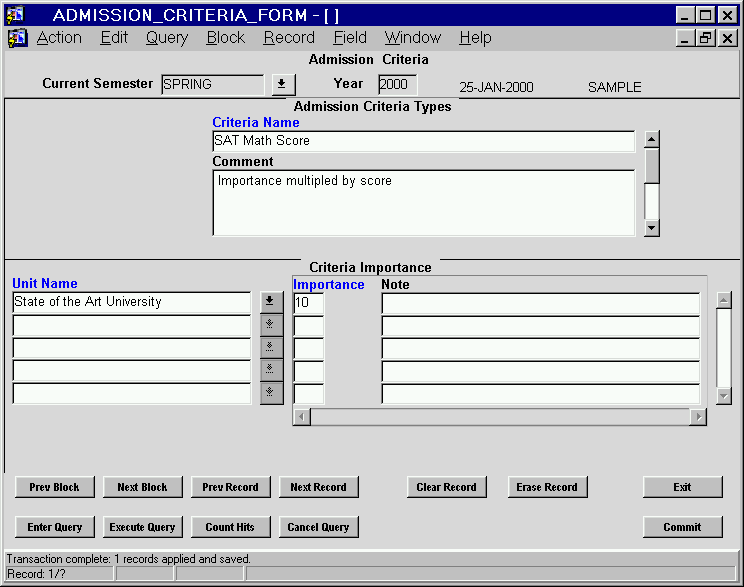This screenshot has height=587, width=744.
Task: Click the Importance field showing 10
Action: coord(308,303)
